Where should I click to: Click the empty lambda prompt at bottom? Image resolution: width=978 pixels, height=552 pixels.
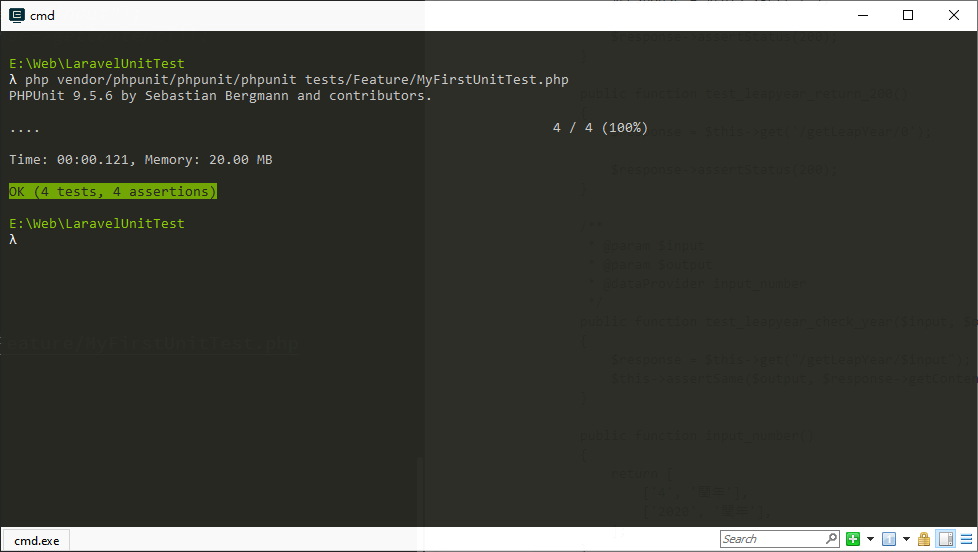pos(13,240)
